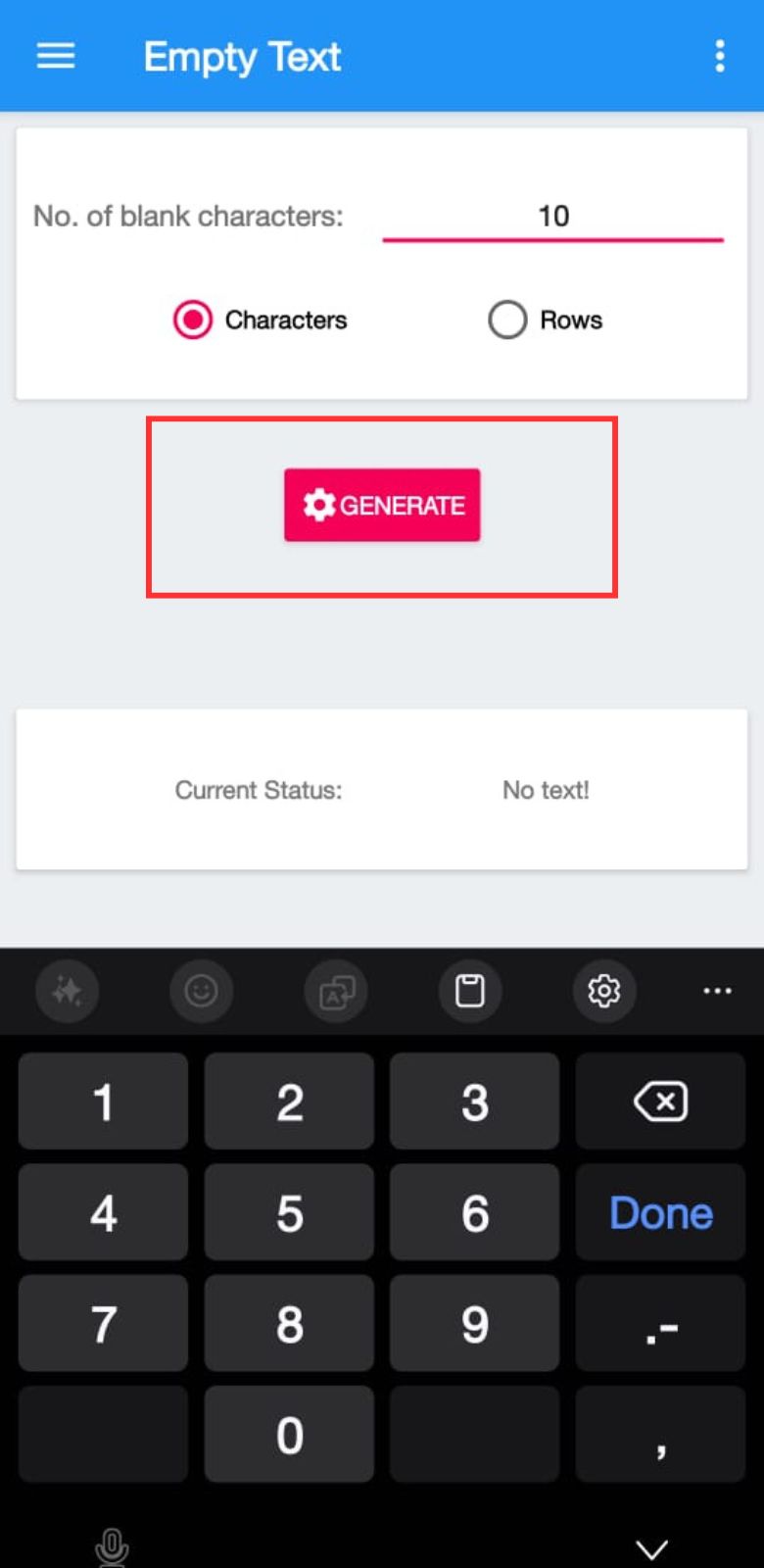764x1568 pixels.
Task: Tap Done on the keyboard
Action: coord(661,1213)
